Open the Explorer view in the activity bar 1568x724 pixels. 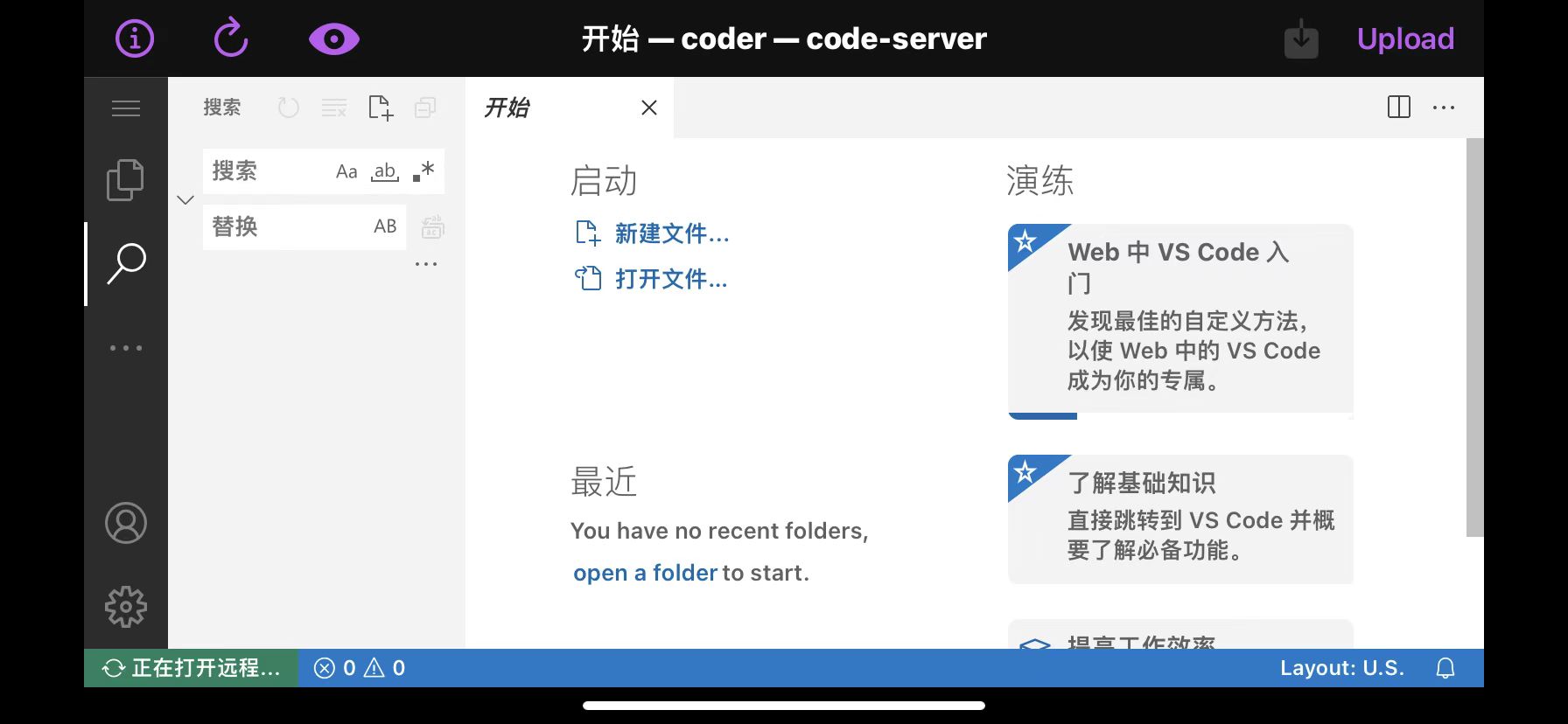point(126,180)
